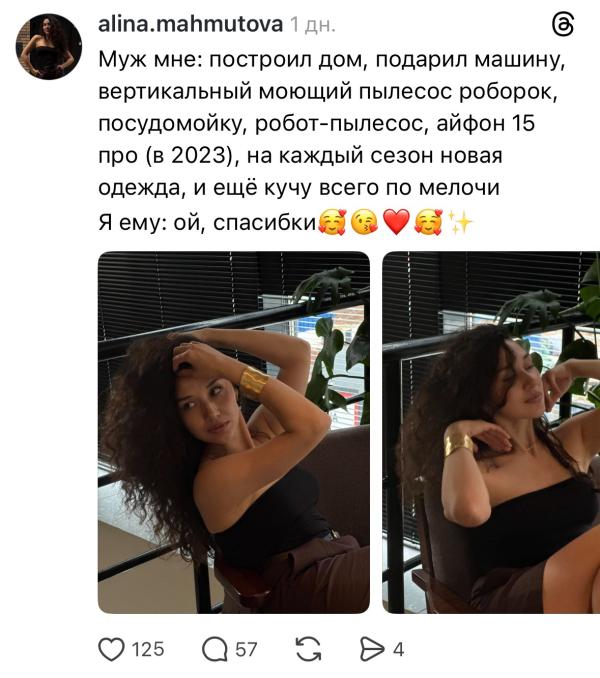Click the sparkles emoji ending the post

coord(460,222)
